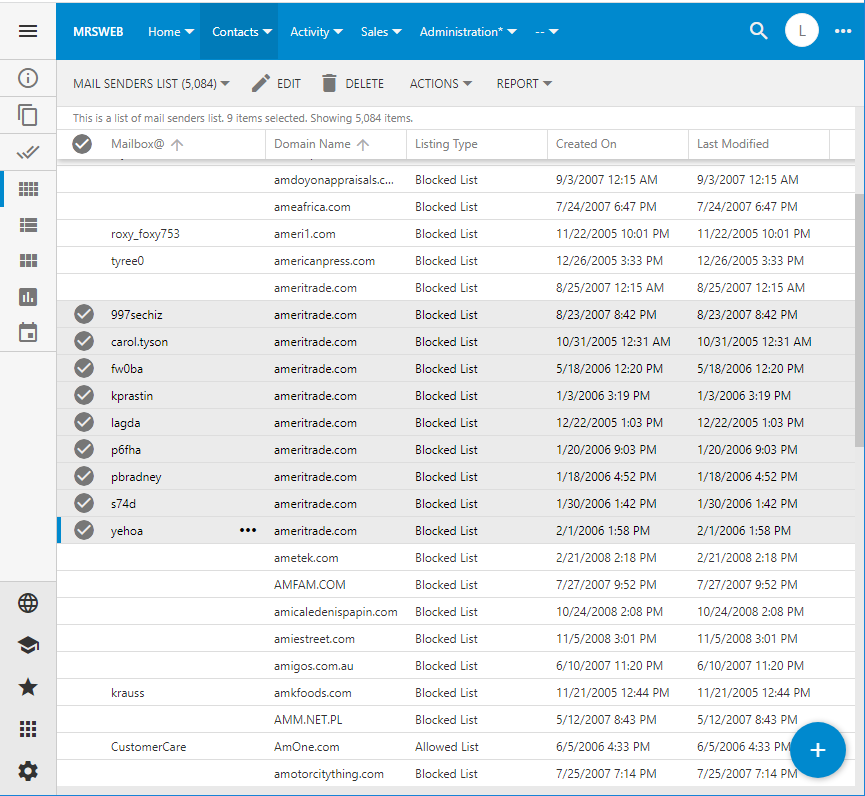Click the ametek.com domain cell

306,557
